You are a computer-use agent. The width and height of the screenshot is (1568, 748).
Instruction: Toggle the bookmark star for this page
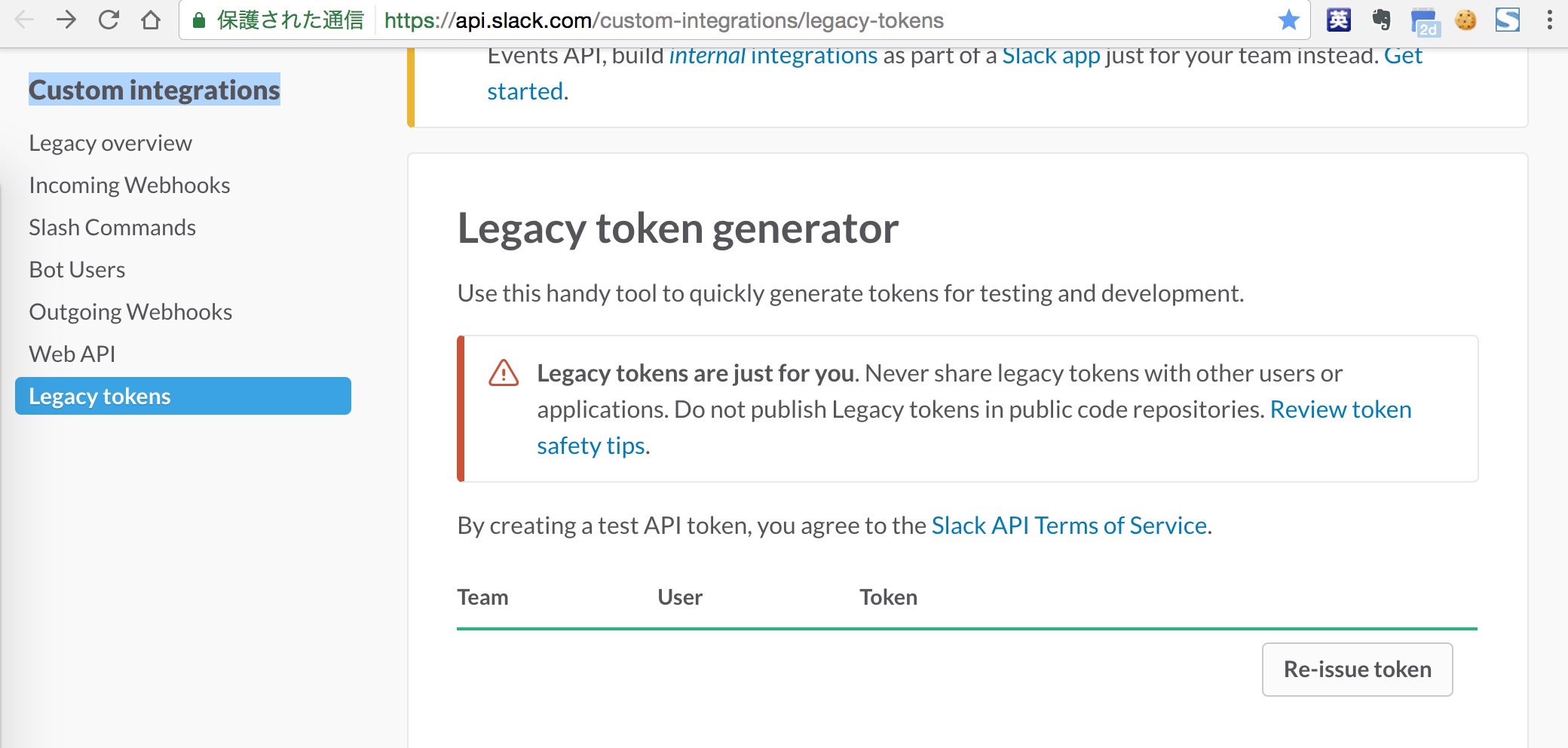coord(1288,20)
